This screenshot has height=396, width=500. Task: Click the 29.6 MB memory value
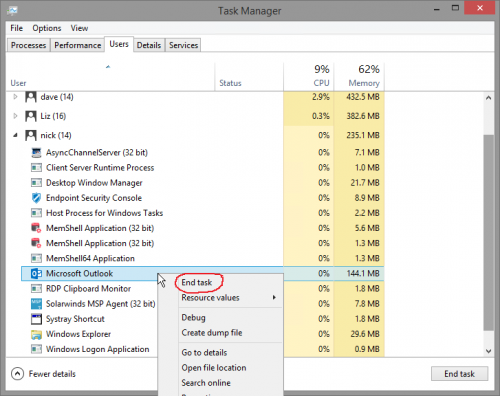pos(365,334)
